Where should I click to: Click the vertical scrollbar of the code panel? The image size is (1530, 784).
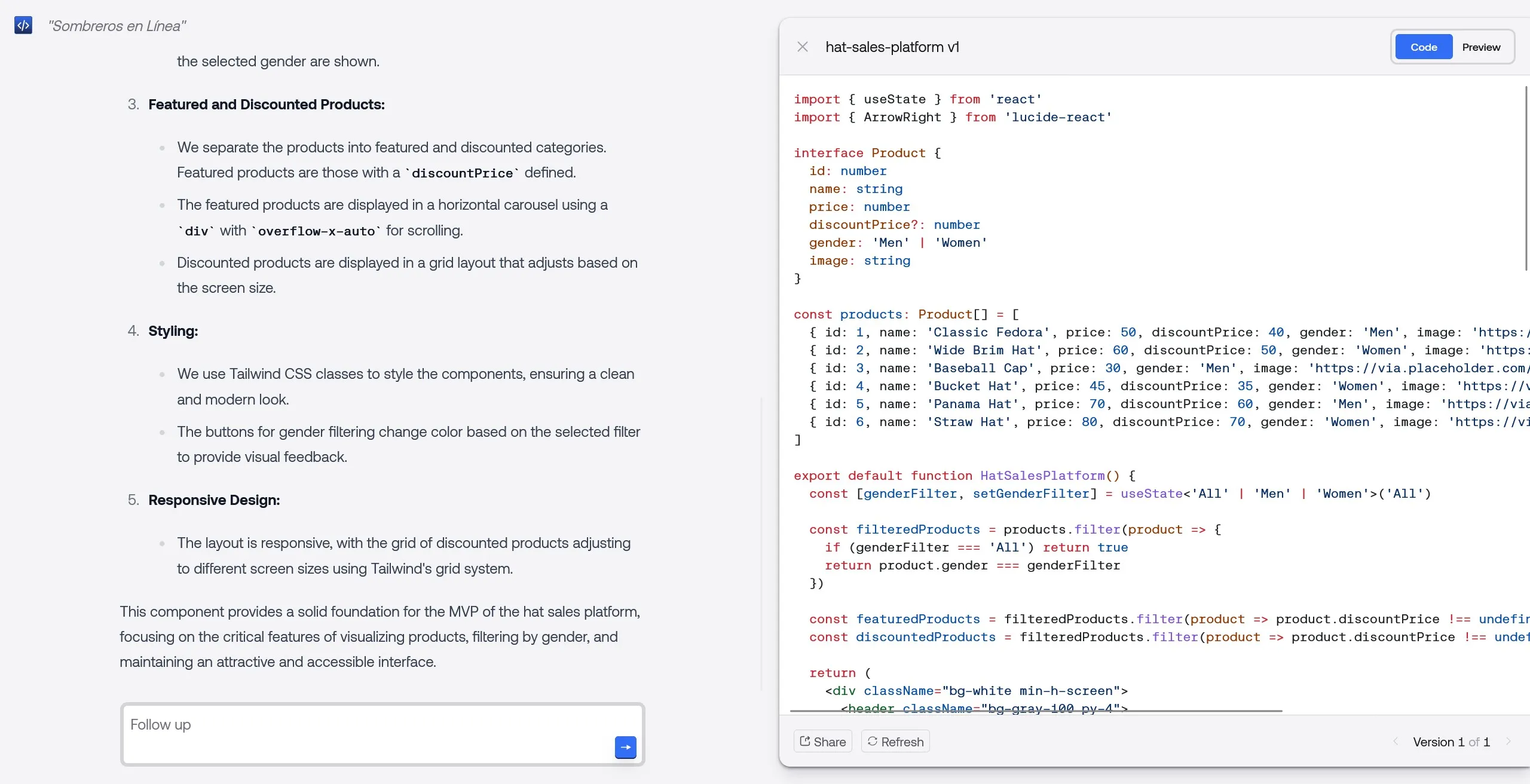click(1525, 179)
